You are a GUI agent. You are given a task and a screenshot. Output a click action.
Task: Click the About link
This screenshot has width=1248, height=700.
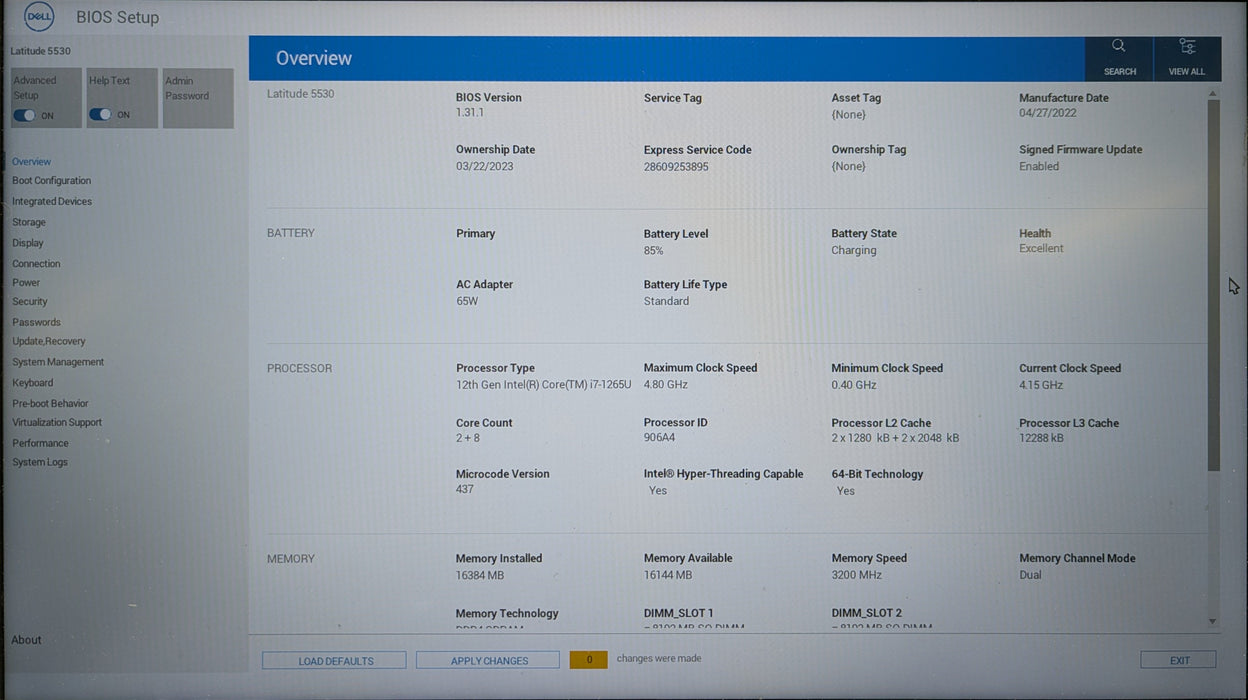(26, 640)
